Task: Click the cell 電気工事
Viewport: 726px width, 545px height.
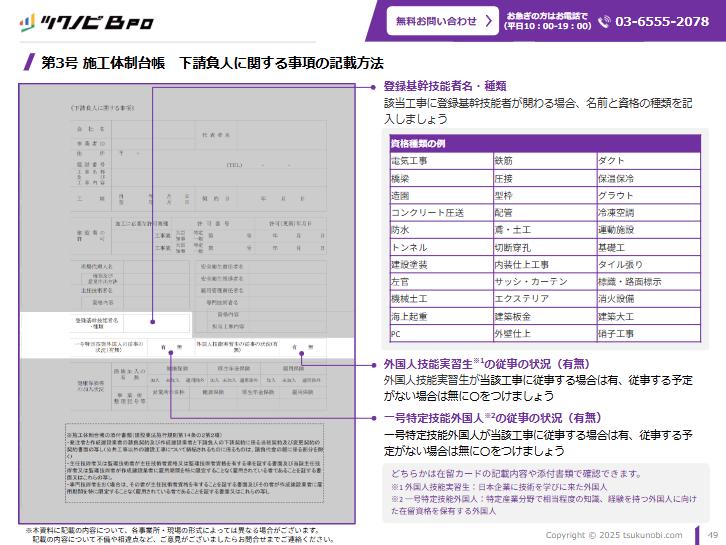Action: tap(441, 161)
